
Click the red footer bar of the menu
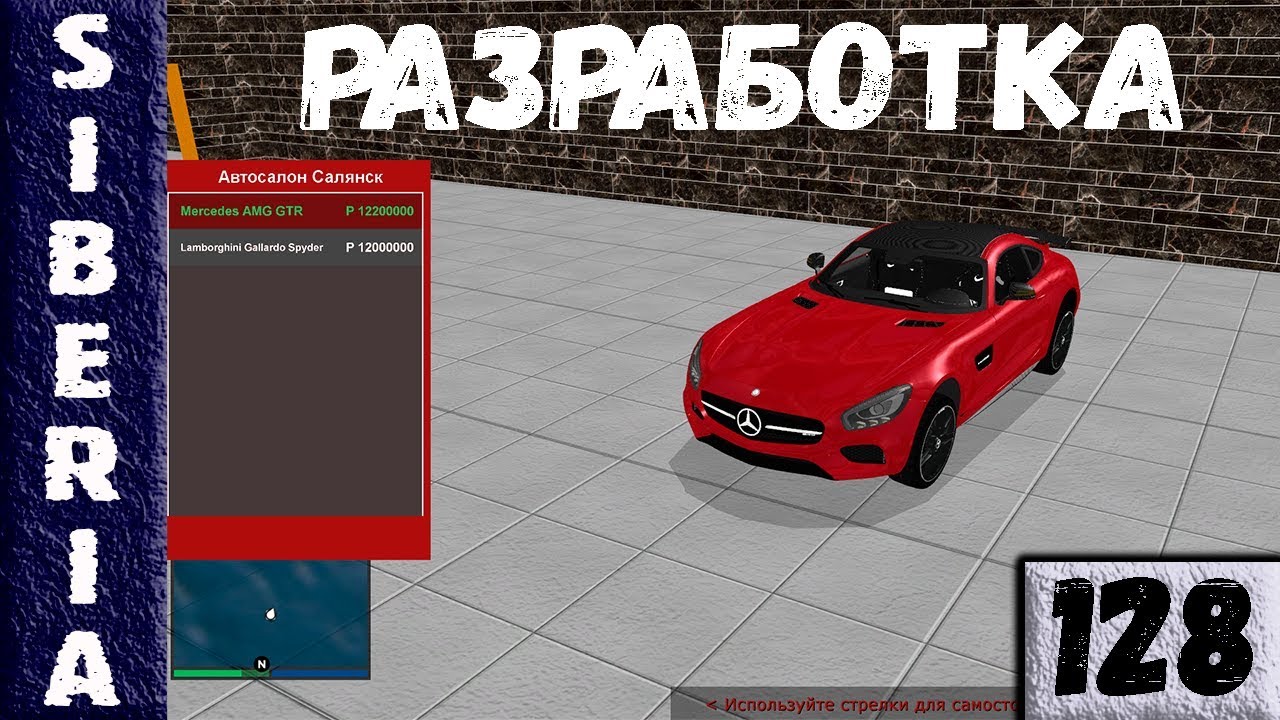click(299, 538)
